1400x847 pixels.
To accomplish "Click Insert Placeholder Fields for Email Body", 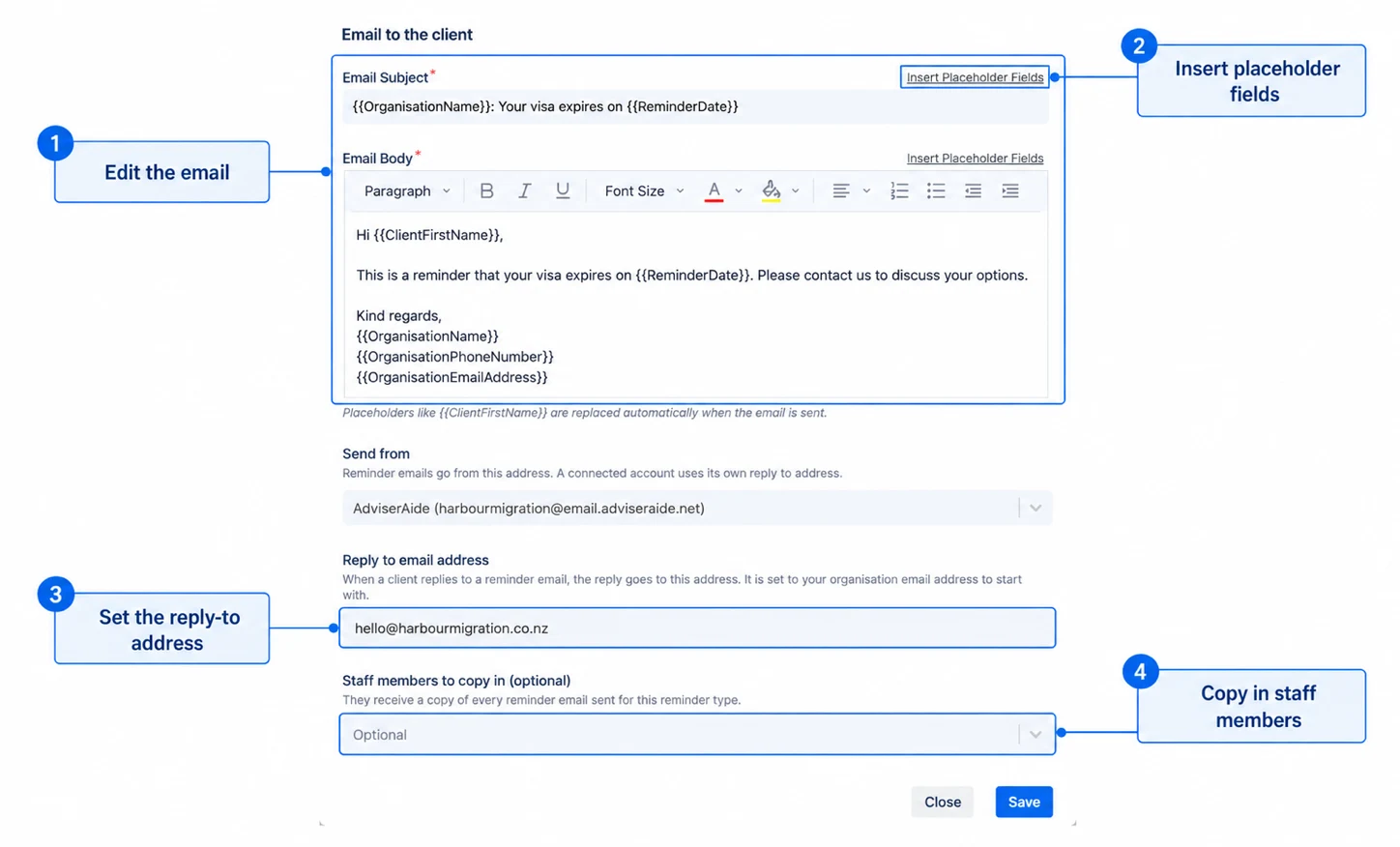I will [x=975, y=159].
